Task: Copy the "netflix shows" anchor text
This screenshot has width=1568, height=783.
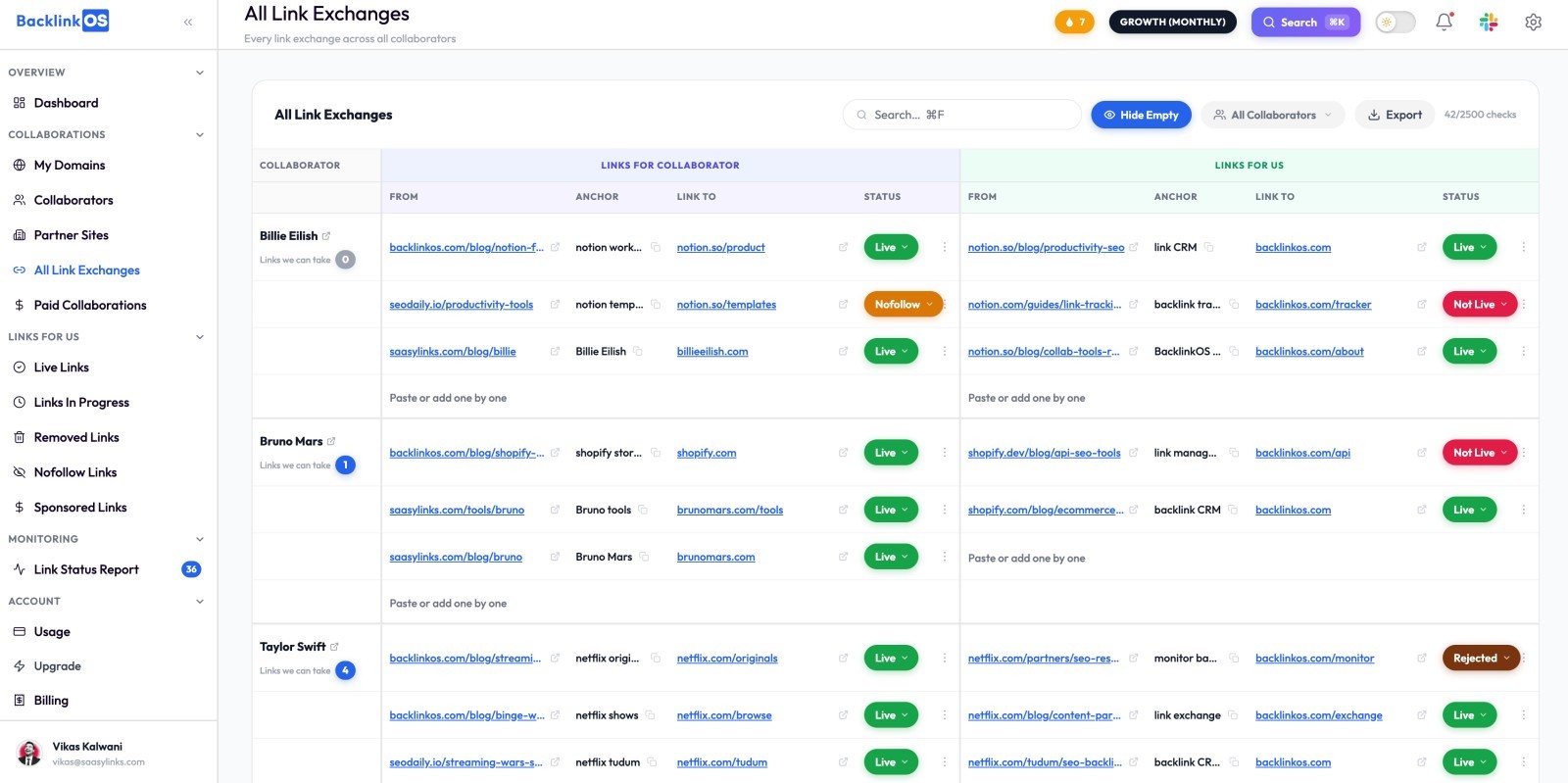Action: click(x=651, y=715)
